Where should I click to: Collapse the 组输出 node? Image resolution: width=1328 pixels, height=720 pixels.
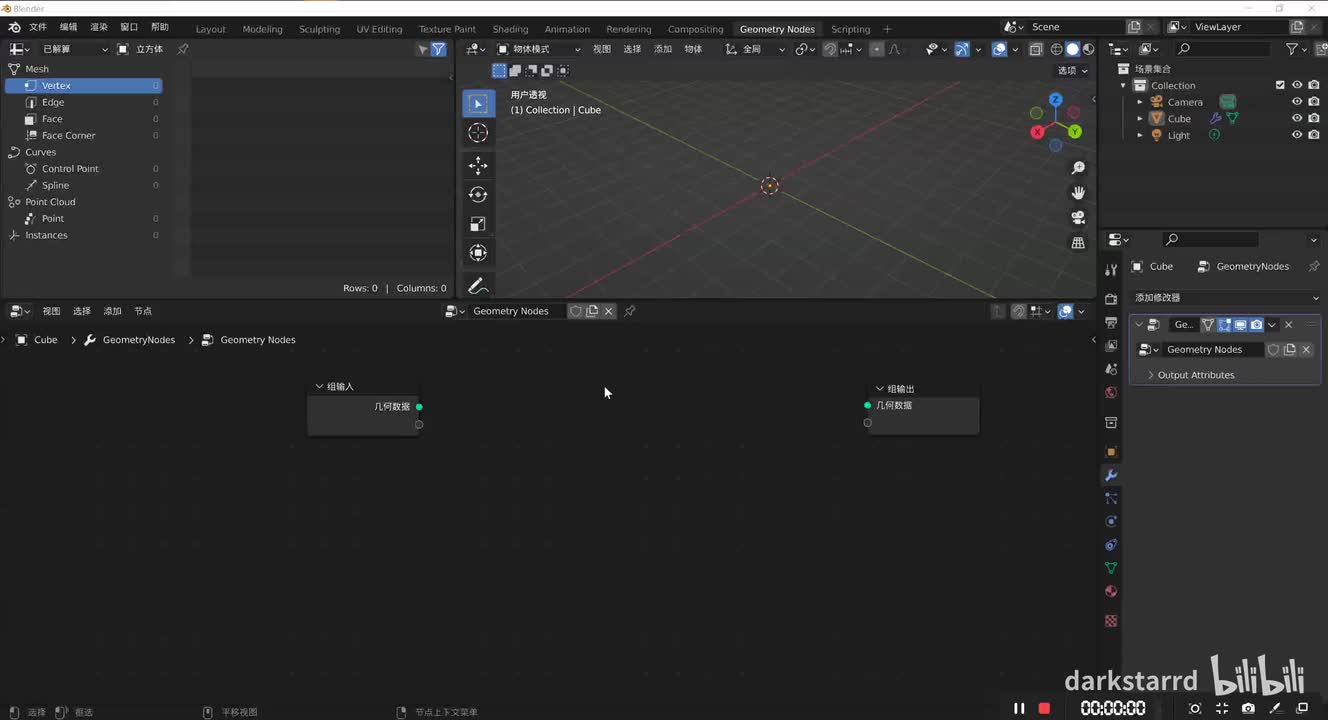click(x=880, y=389)
